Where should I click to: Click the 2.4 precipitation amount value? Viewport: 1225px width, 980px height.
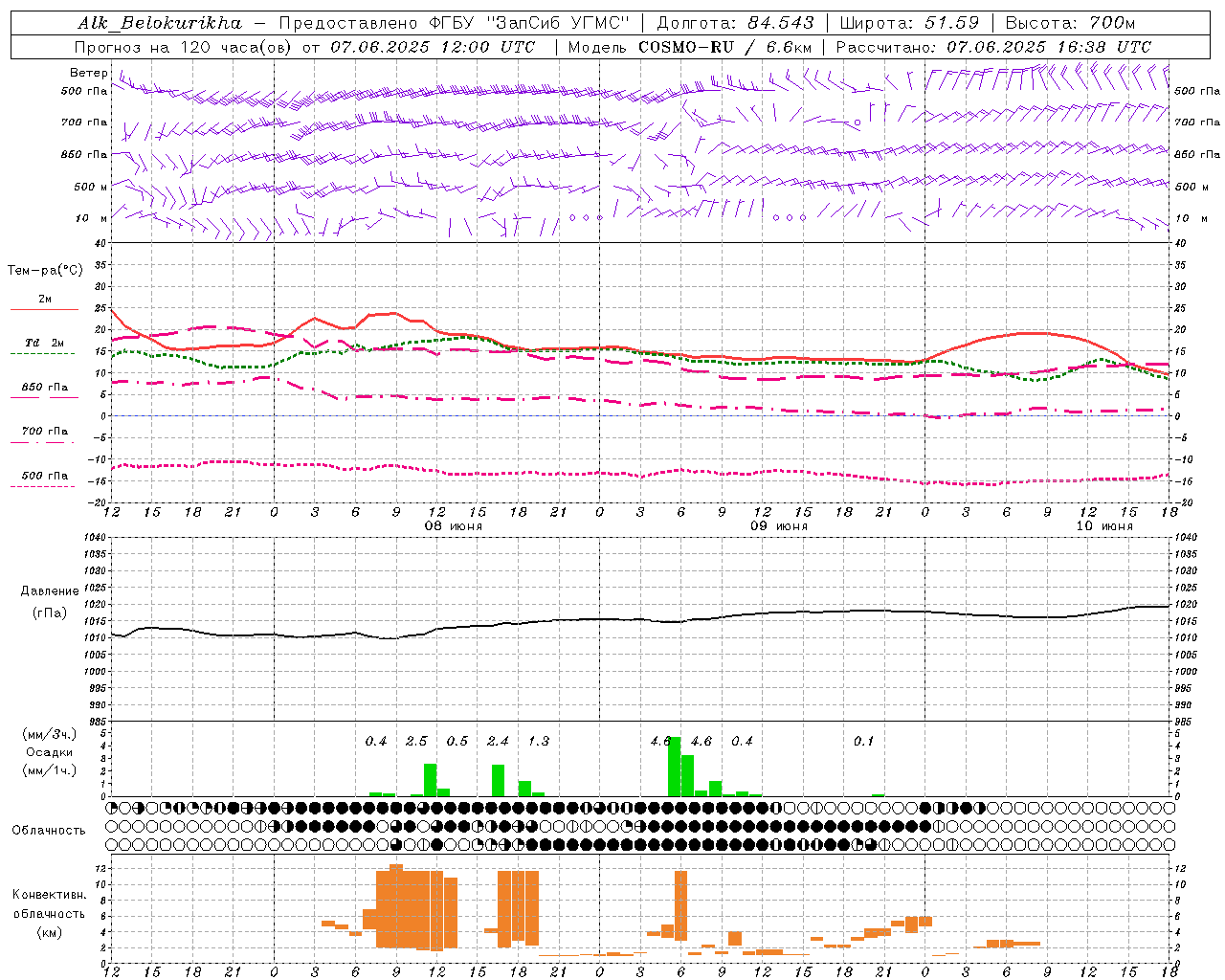tap(498, 741)
